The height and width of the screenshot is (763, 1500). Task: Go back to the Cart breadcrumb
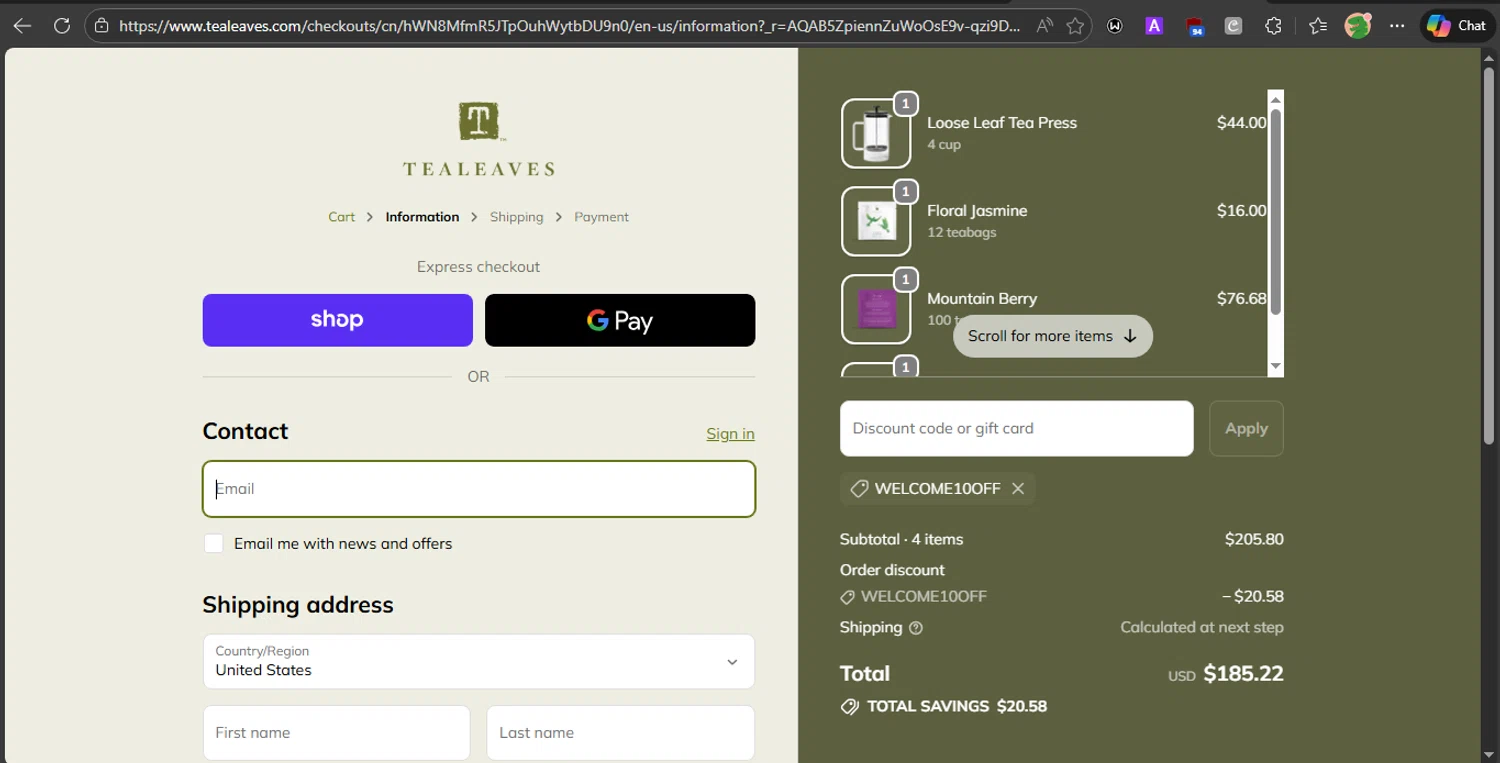(342, 217)
